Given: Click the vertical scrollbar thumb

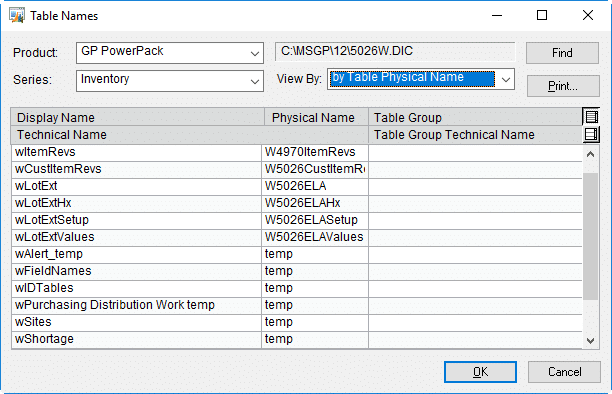Looking at the screenshot, I should (x=591, y=236).
